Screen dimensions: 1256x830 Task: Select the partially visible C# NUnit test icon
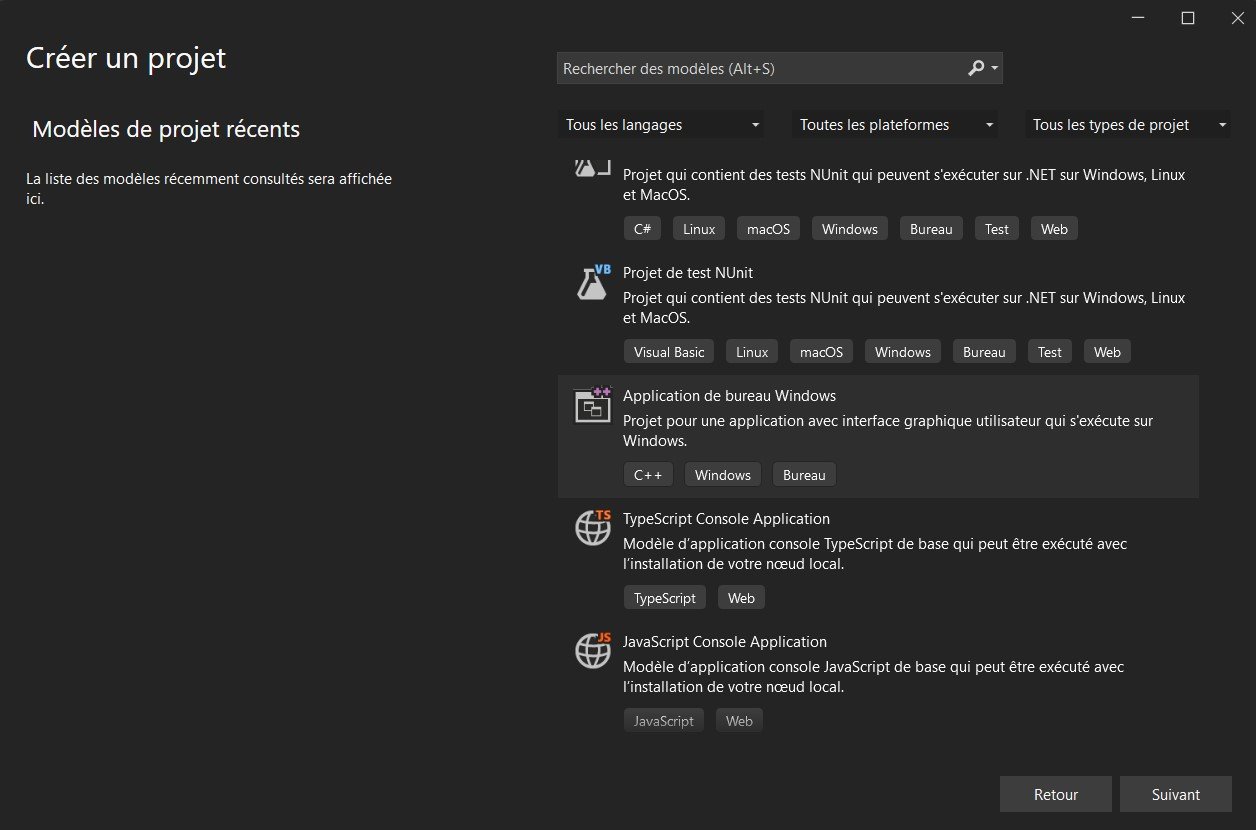(593, 168)
